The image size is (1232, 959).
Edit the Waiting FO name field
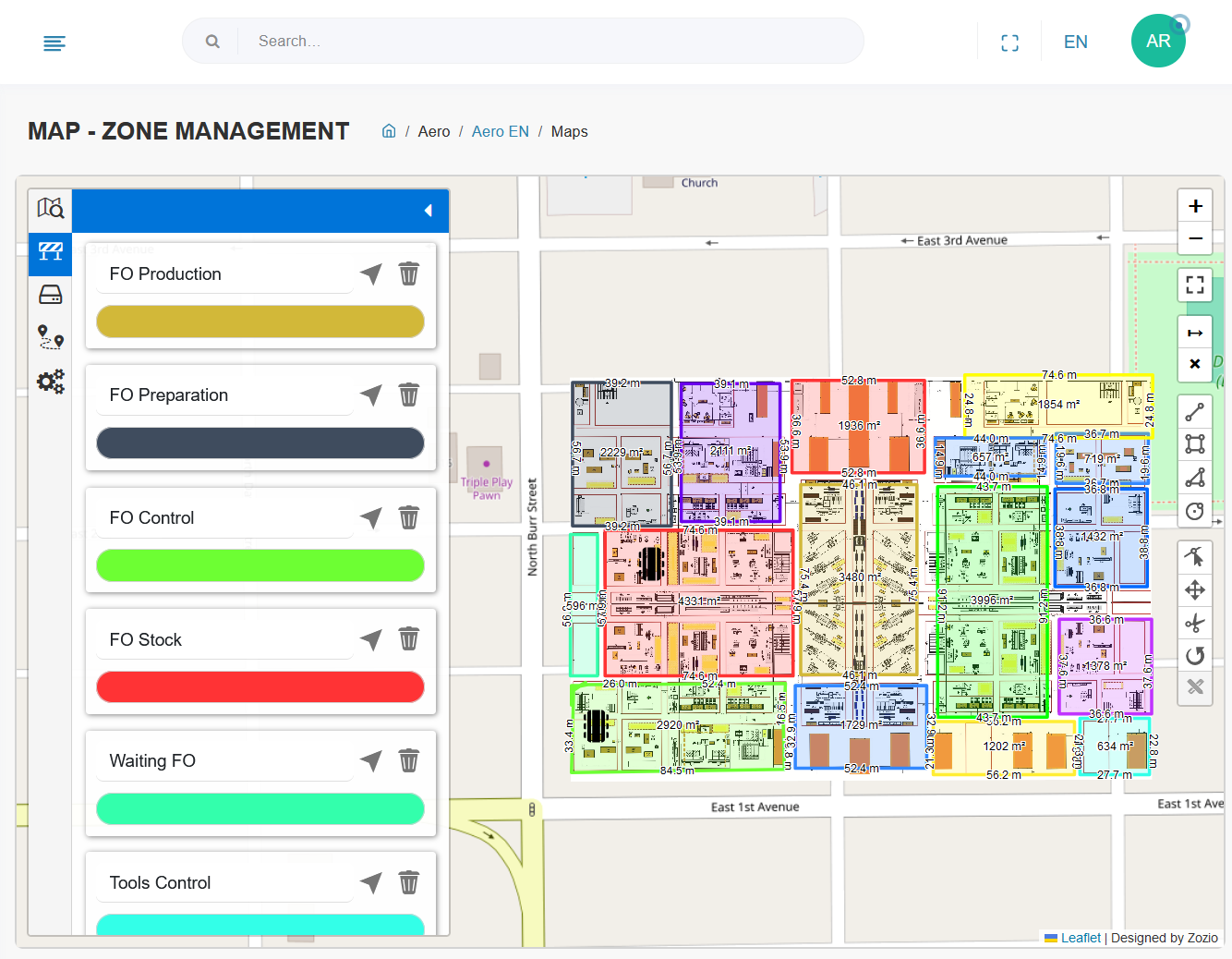(x=224, y=761)
